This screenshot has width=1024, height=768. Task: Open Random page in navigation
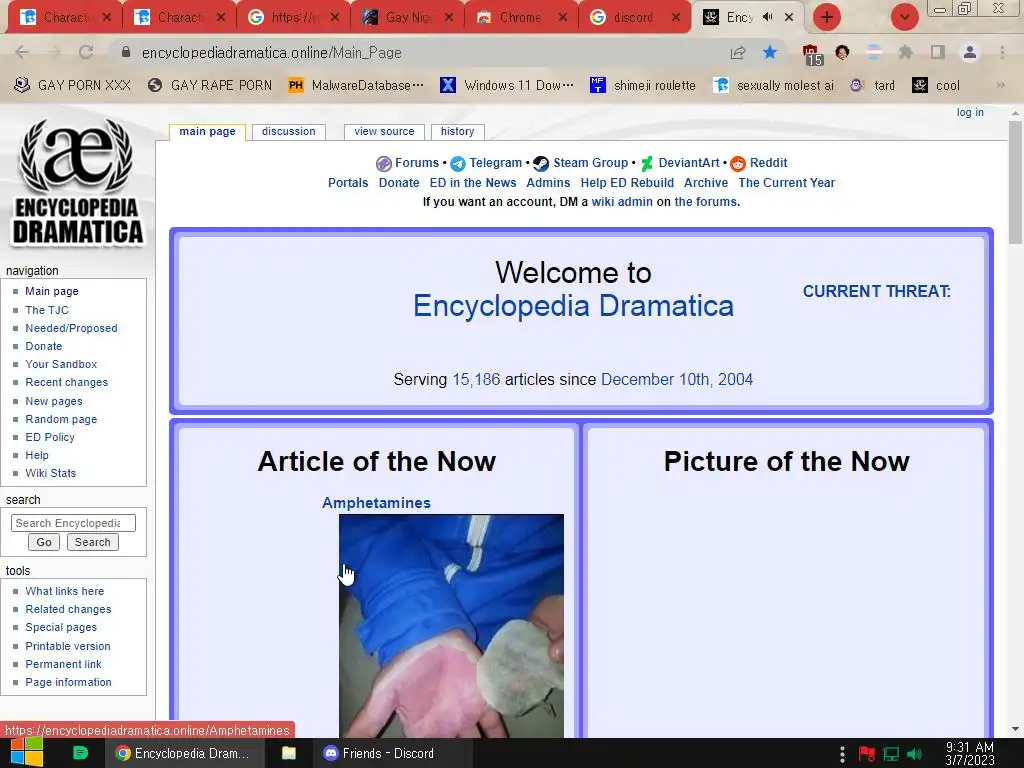point(61,419)
